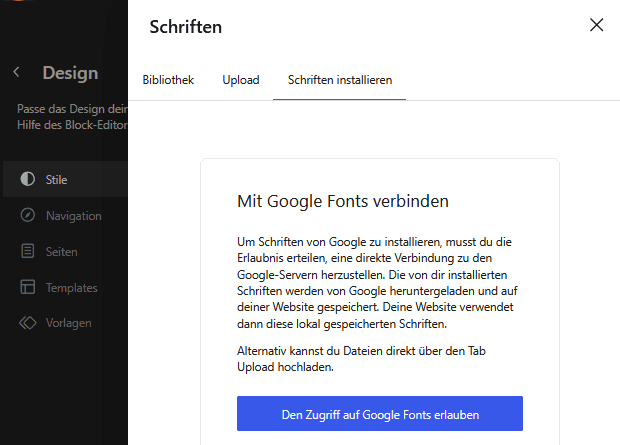Select the Schriften installieren tab

[x=340, y=80]
